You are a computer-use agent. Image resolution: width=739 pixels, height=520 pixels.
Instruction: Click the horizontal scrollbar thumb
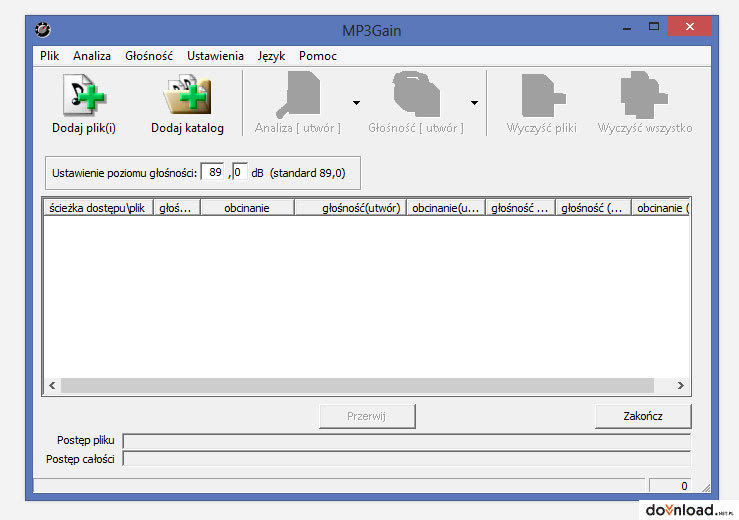click(x=357, y=386)
